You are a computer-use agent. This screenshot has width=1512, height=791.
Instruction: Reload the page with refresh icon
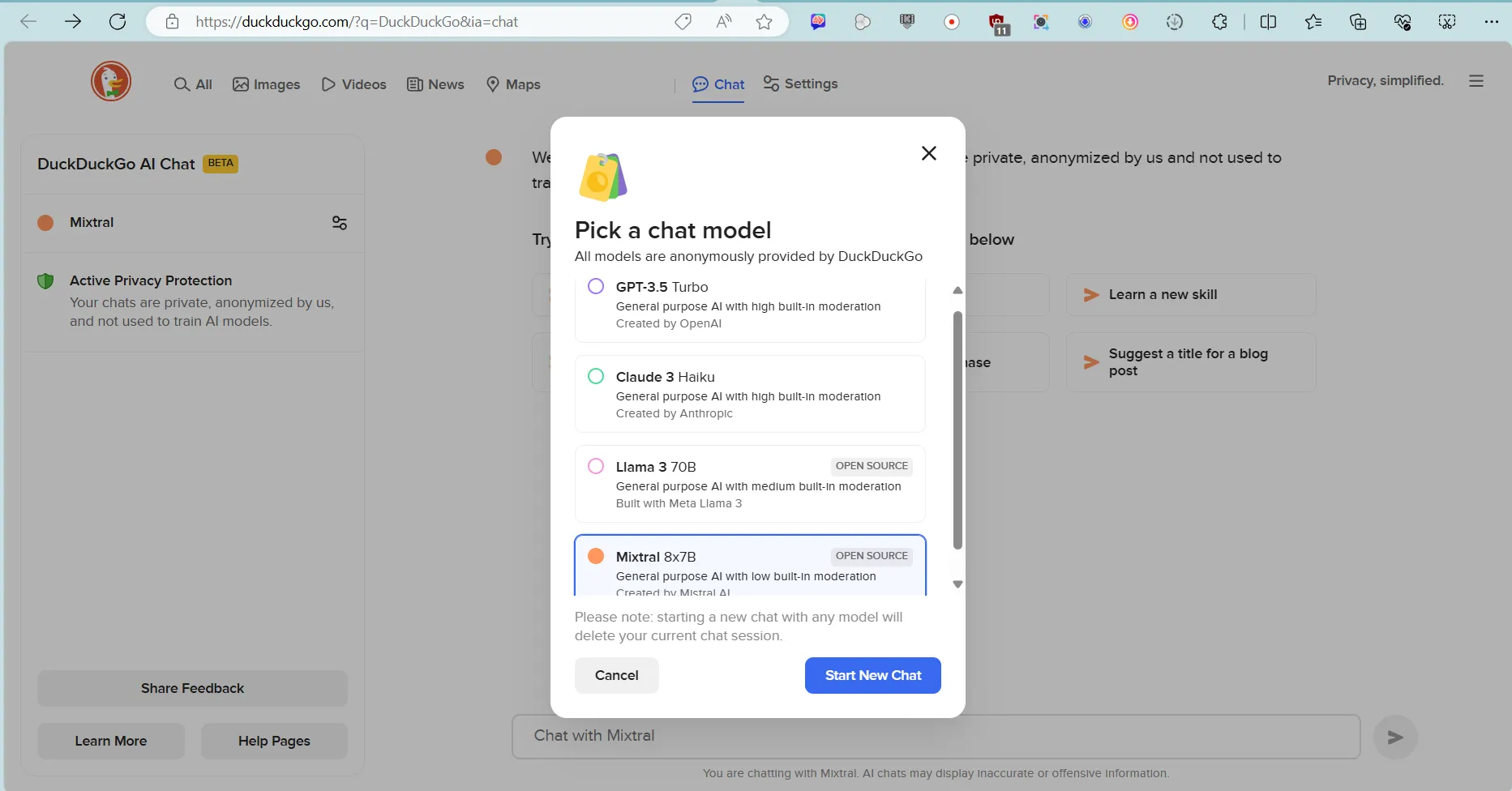click(x=118, y=22)
